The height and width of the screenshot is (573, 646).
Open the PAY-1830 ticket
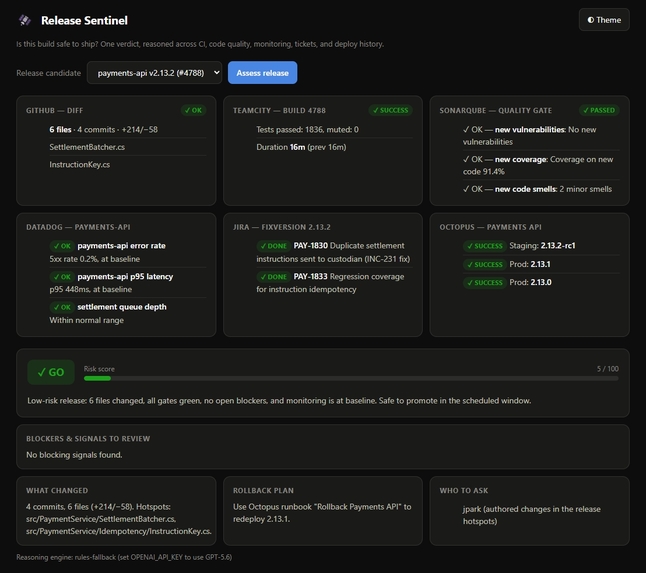311,246
